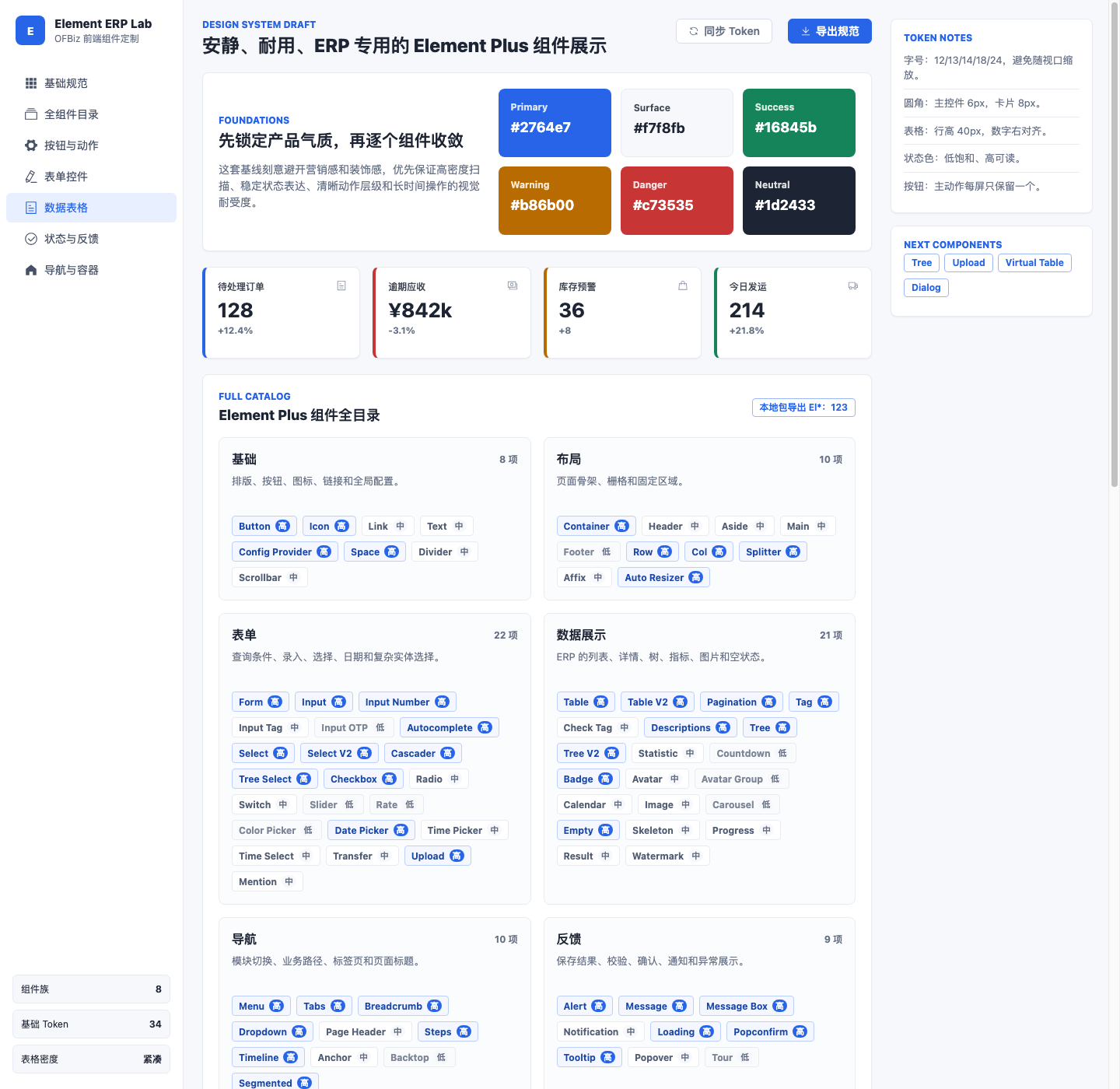
Task: Choose the Auto Resizer tag
Action: coord(663,578)
